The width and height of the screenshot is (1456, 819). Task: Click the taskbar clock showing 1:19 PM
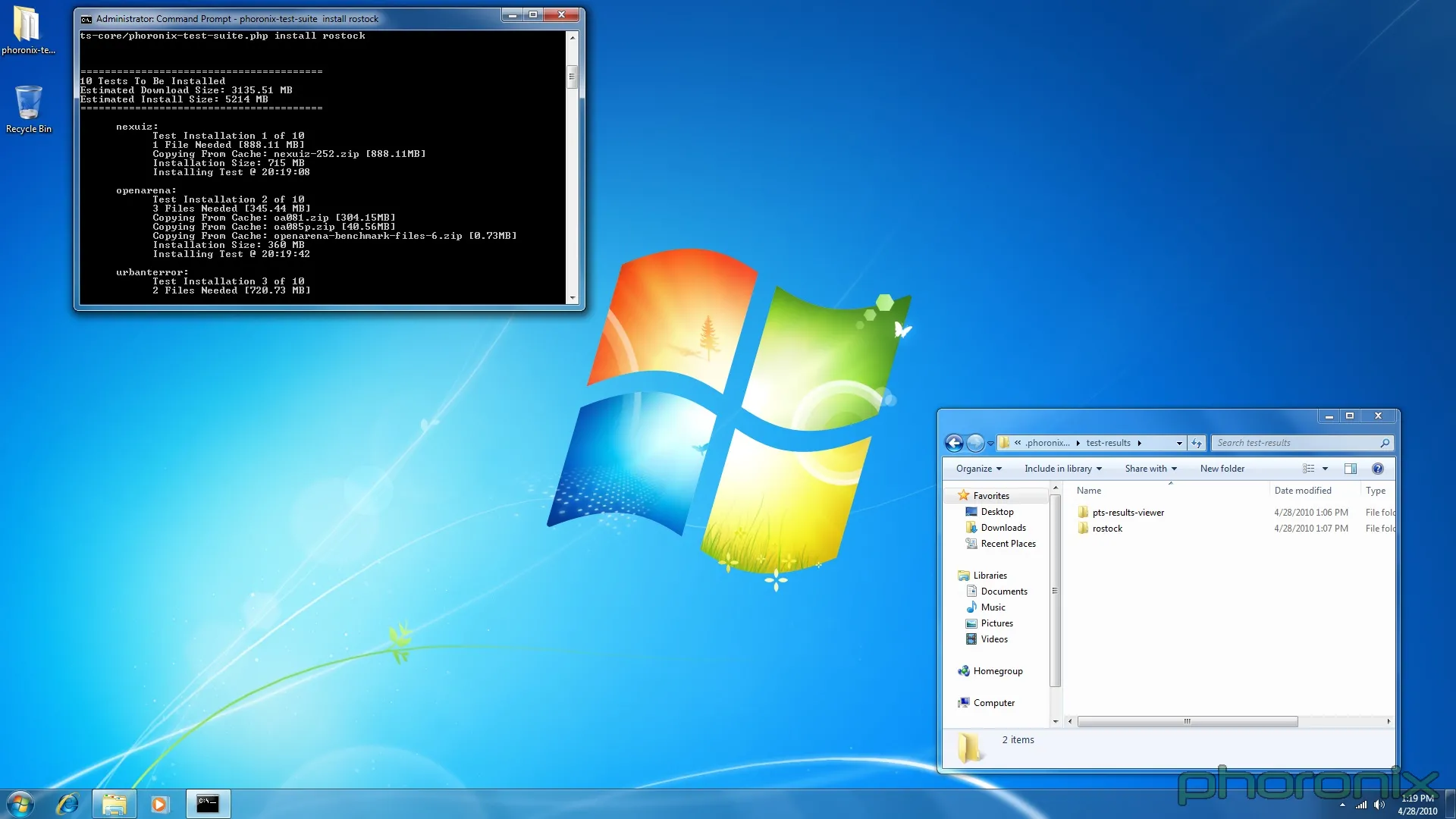(1417, 805)
